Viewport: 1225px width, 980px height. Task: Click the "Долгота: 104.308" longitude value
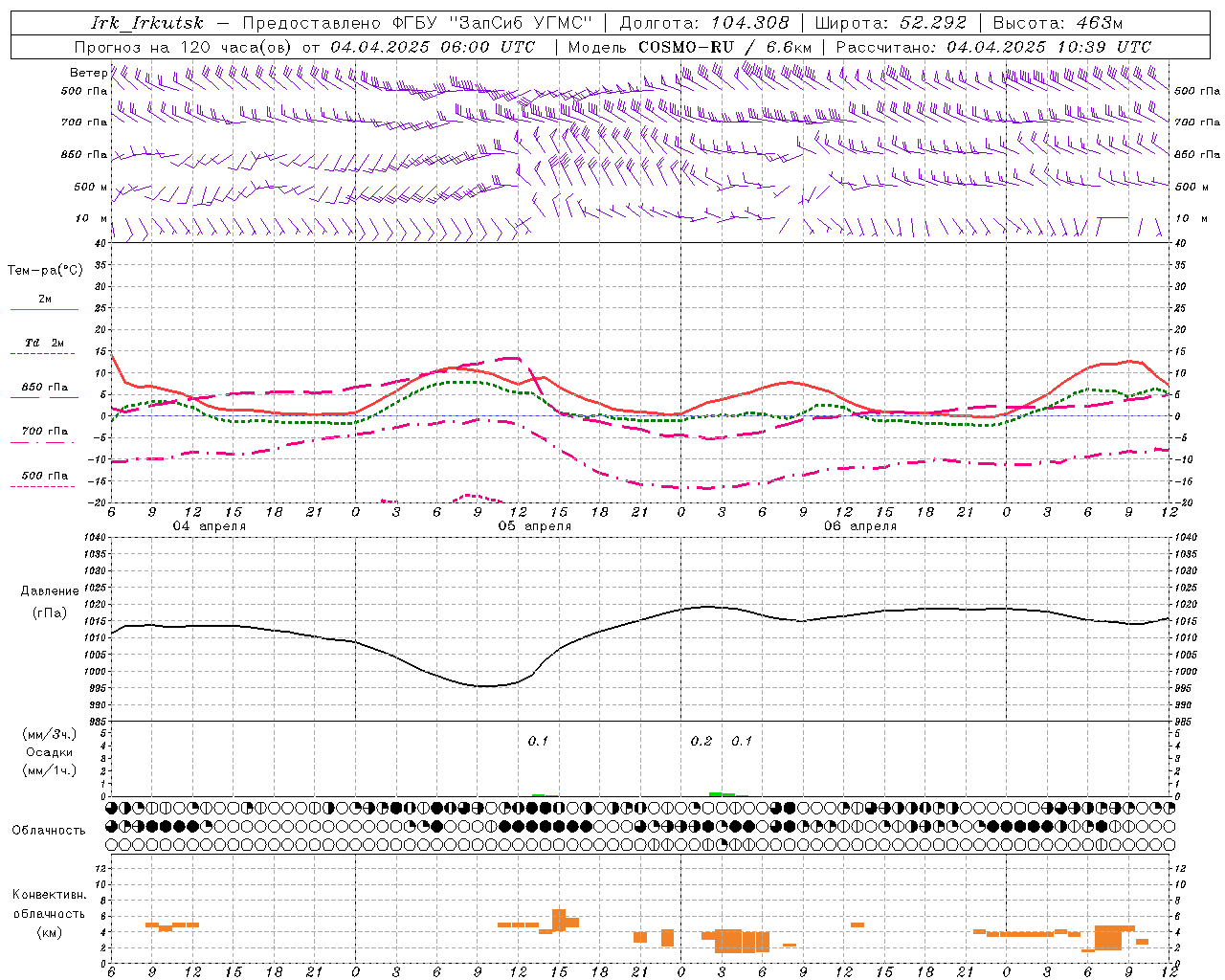[x=704, y=23]
